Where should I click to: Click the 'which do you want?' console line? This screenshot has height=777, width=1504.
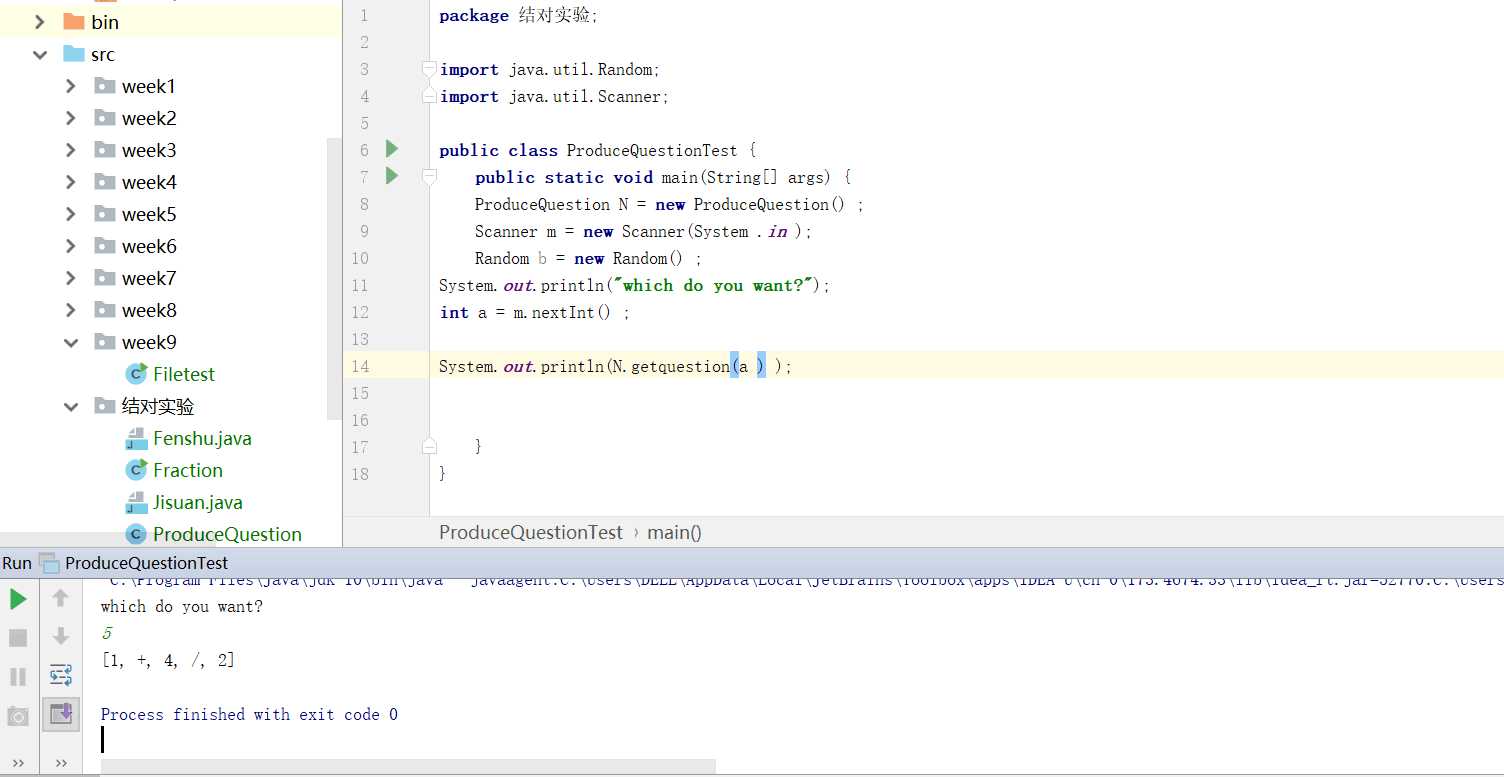[x=182, y=606]
